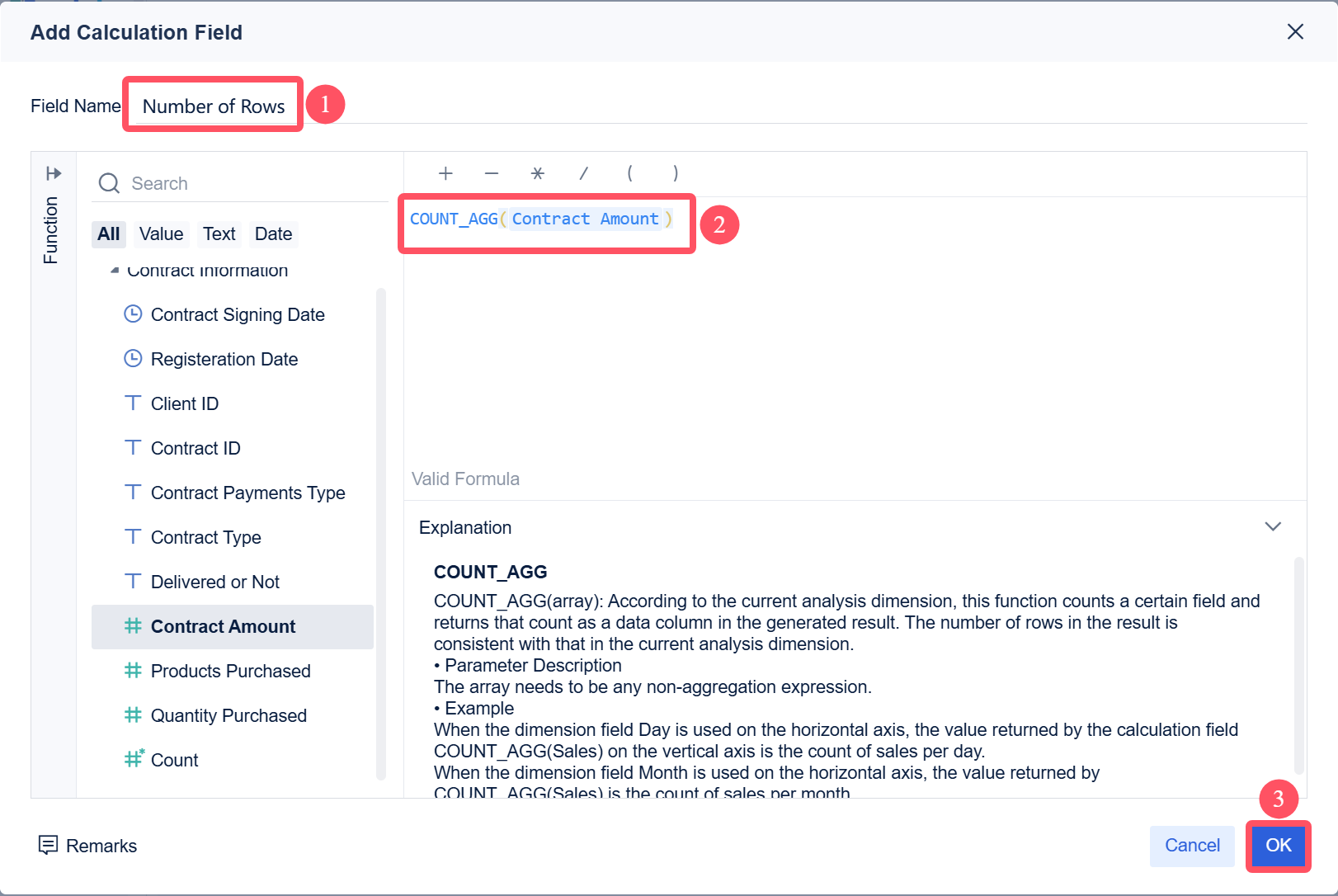
Task: Select the Contract Amount field
Action: 233,626
